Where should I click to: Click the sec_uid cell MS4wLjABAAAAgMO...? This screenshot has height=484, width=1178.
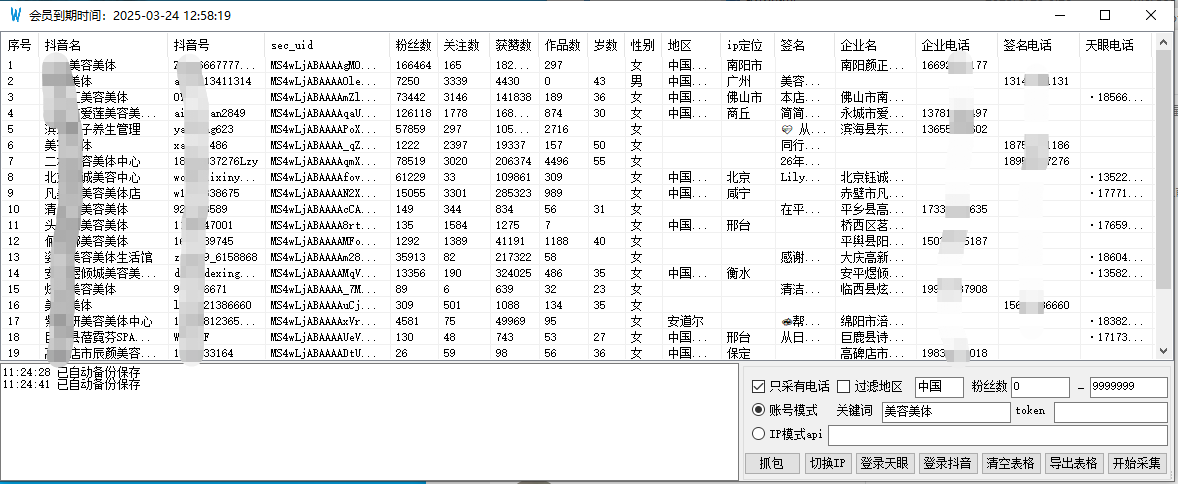coord(328,65)
